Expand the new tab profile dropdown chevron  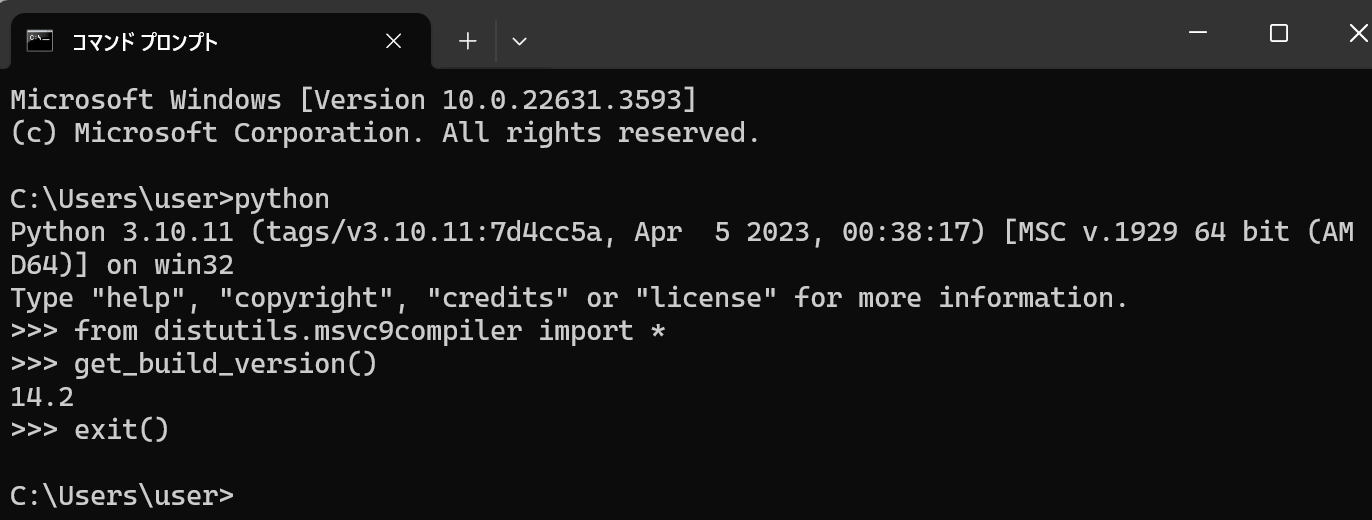point(519,41)
